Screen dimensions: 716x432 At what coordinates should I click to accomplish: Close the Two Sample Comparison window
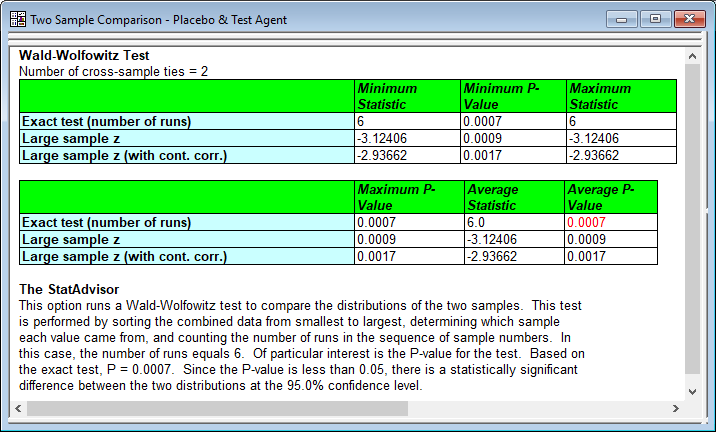tap(688, 19)
